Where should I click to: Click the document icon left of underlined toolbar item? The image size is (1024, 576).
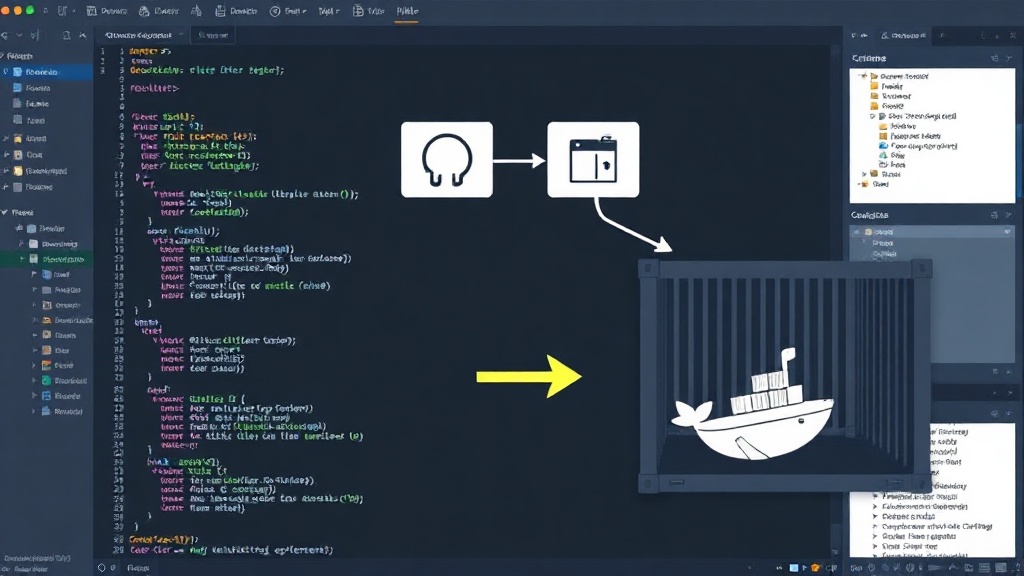(358, 10)
